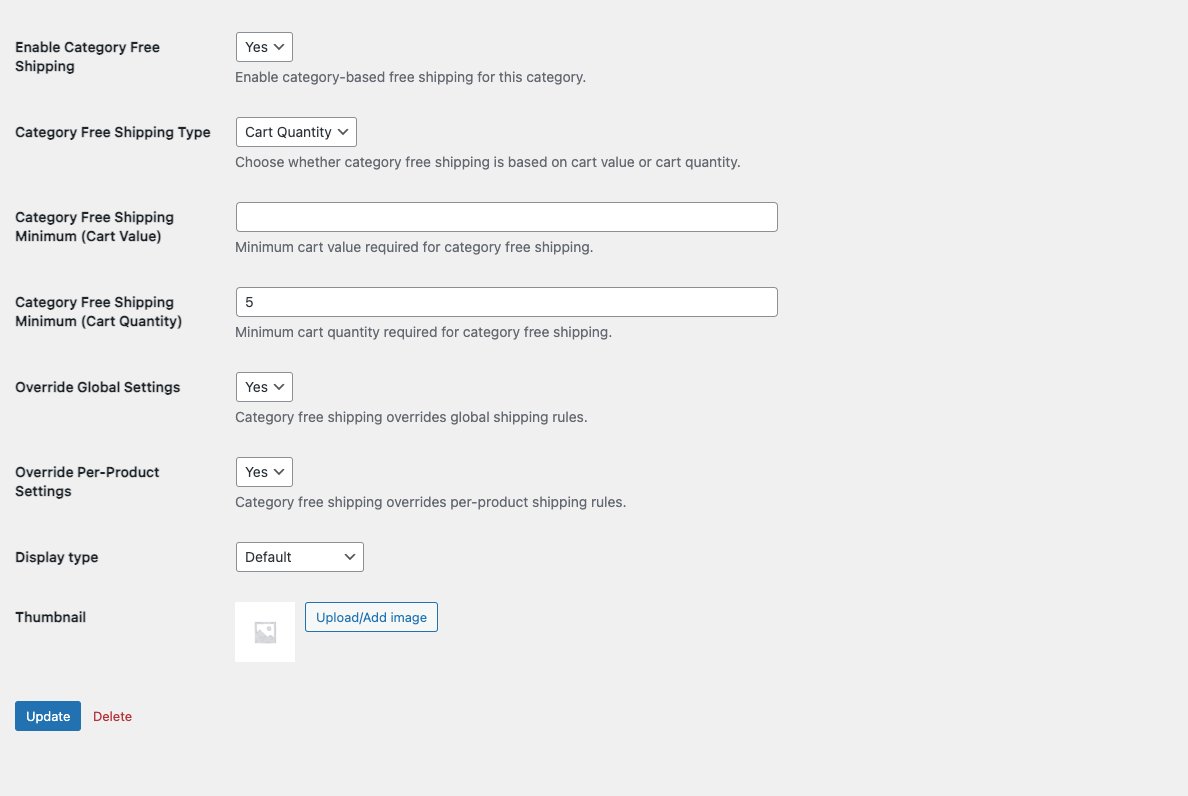
Task: Click the Category Free Shipping Minimum (Cart Quantity) label
Action: point(98,312)
